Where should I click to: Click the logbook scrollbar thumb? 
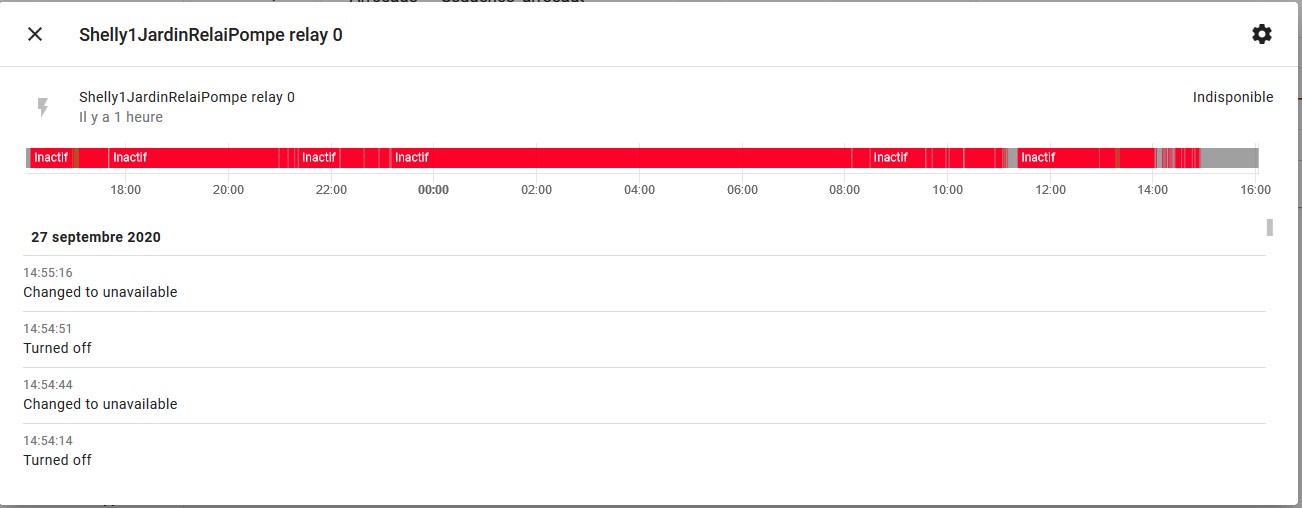[1270, 227]
